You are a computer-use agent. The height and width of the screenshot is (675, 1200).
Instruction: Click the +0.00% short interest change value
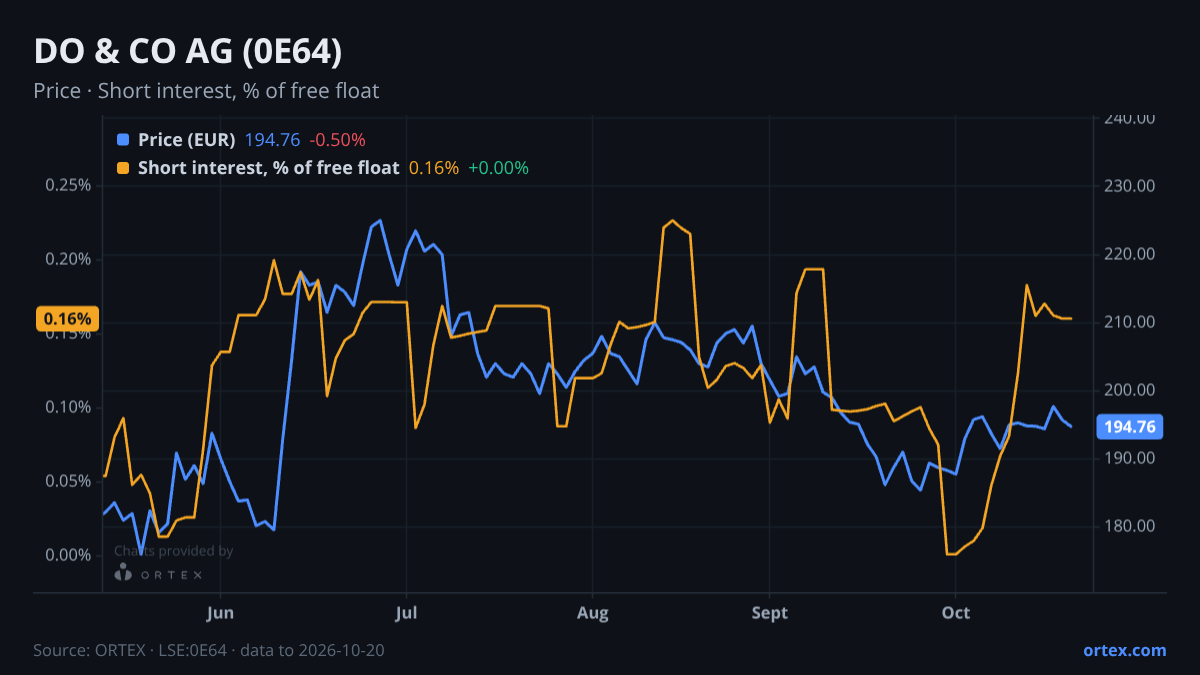pyautogui.click(x=498, y=168)
